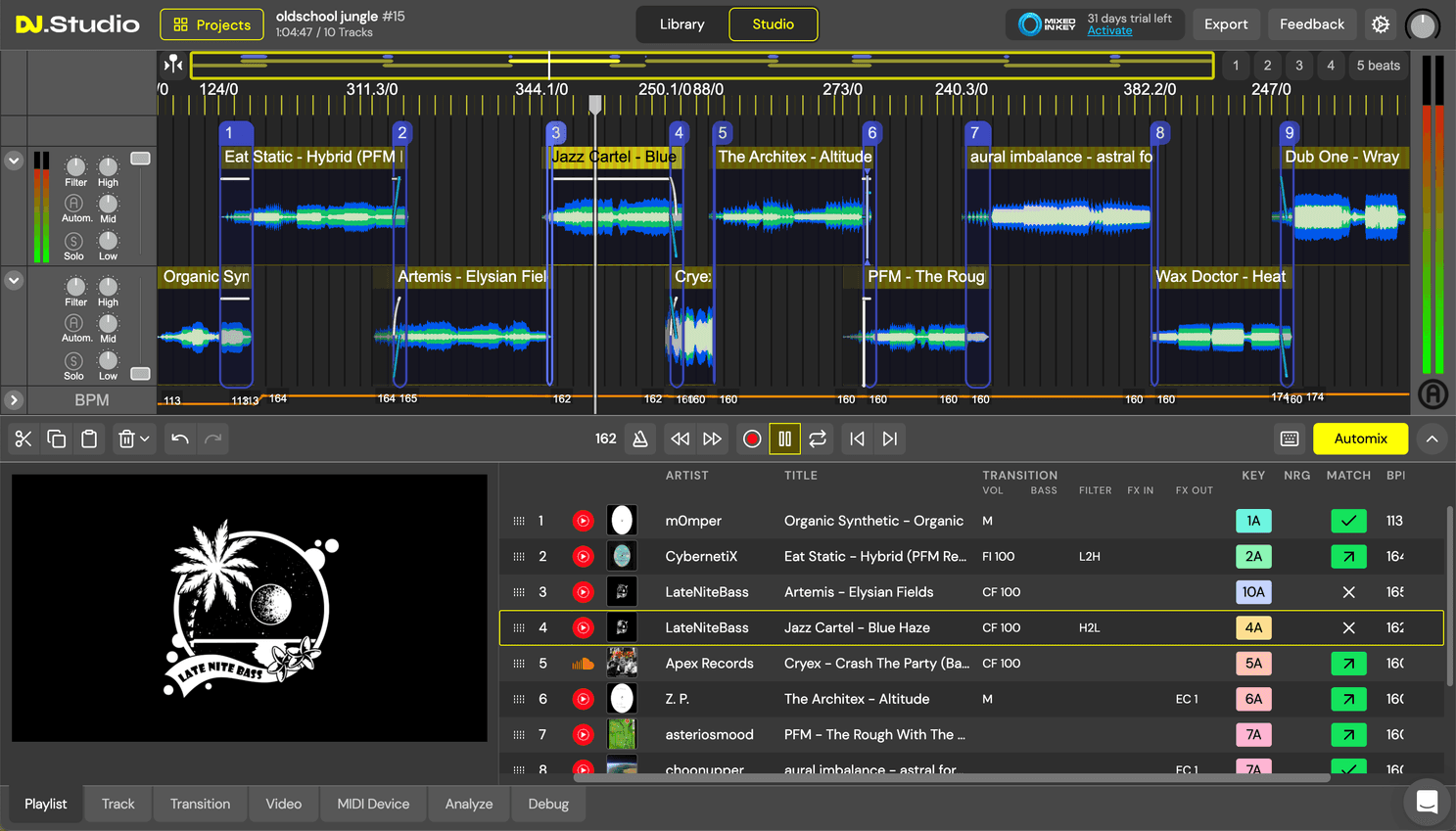
Task: Click the Export button
Action: pyautogui.click(x=1226, y=23)
